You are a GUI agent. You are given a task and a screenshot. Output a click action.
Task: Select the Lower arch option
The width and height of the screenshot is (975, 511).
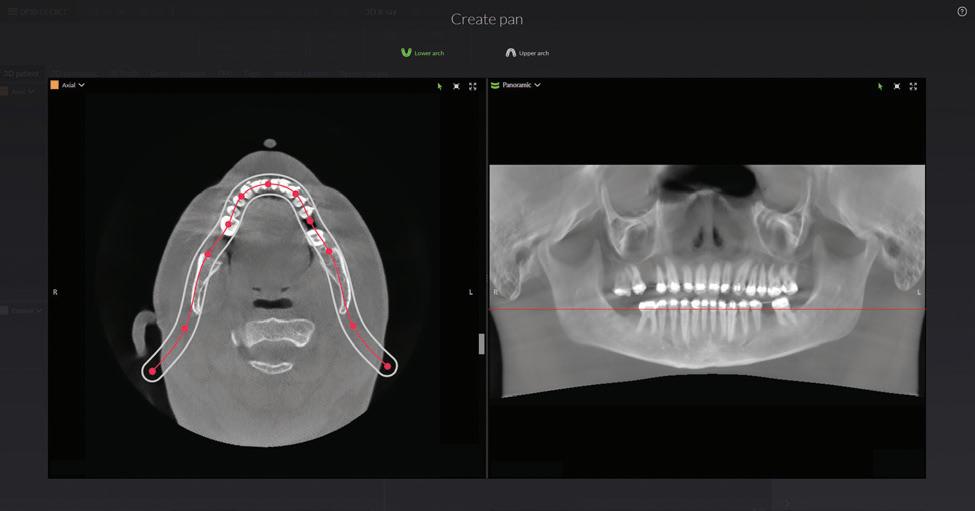point(423,53)
